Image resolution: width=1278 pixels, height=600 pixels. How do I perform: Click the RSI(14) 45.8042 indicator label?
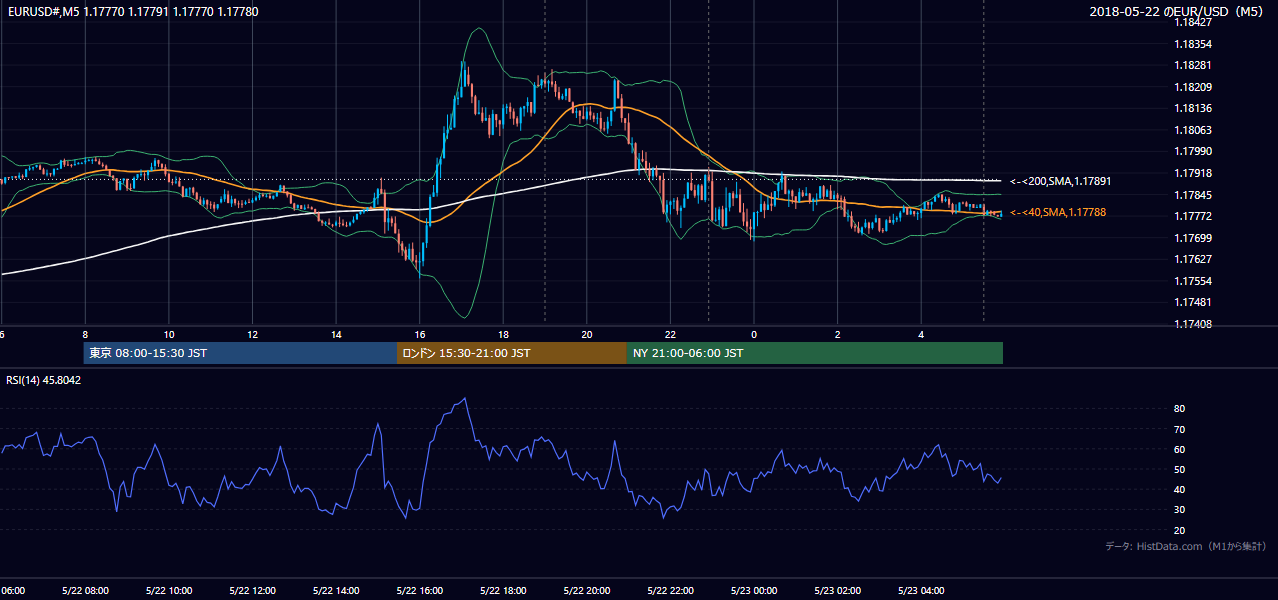point(44,380)
